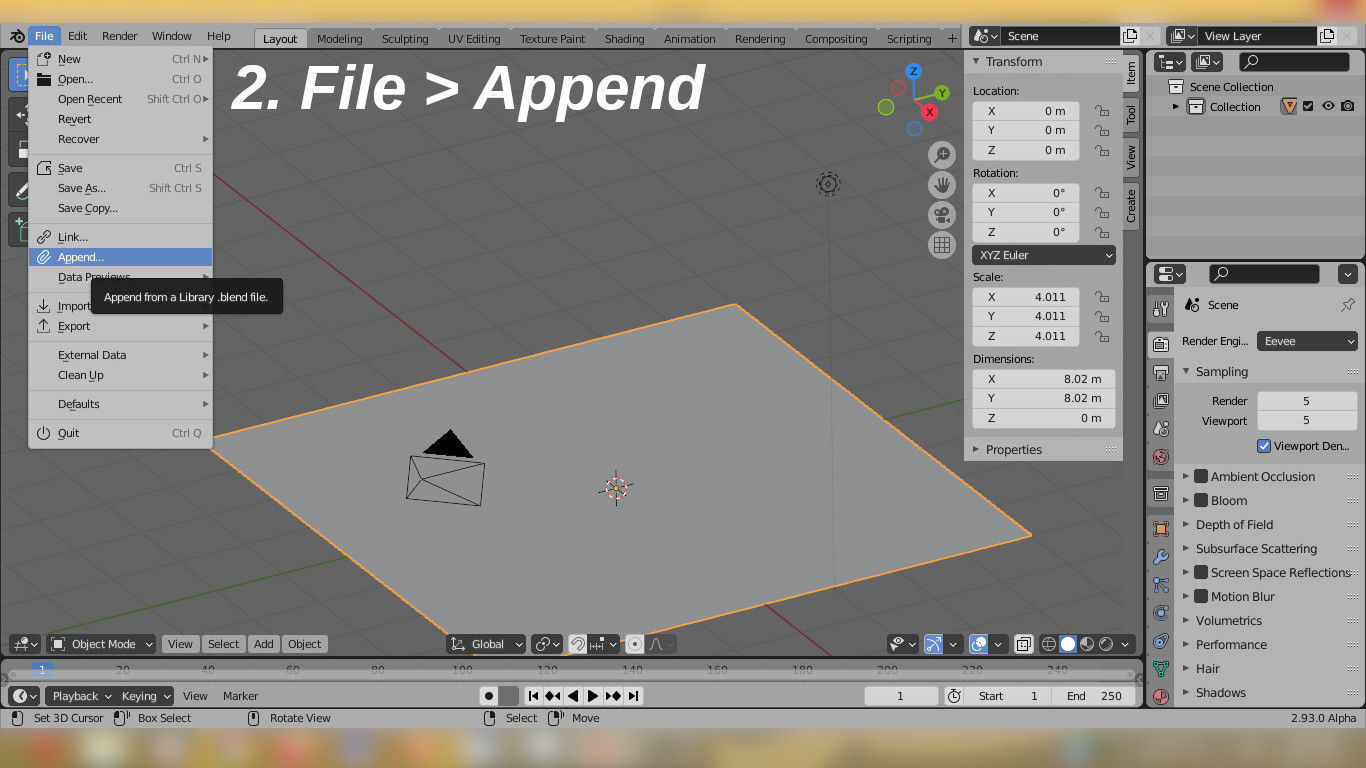
Task: Click the pan view hand icon
Action: pyautogui.click(x=941, y=184)
